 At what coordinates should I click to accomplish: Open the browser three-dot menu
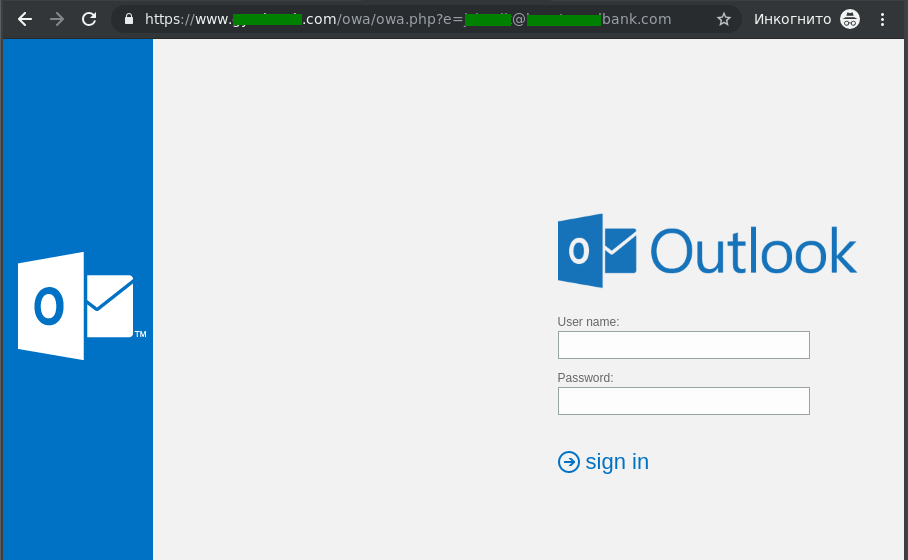tap(882, 20)
